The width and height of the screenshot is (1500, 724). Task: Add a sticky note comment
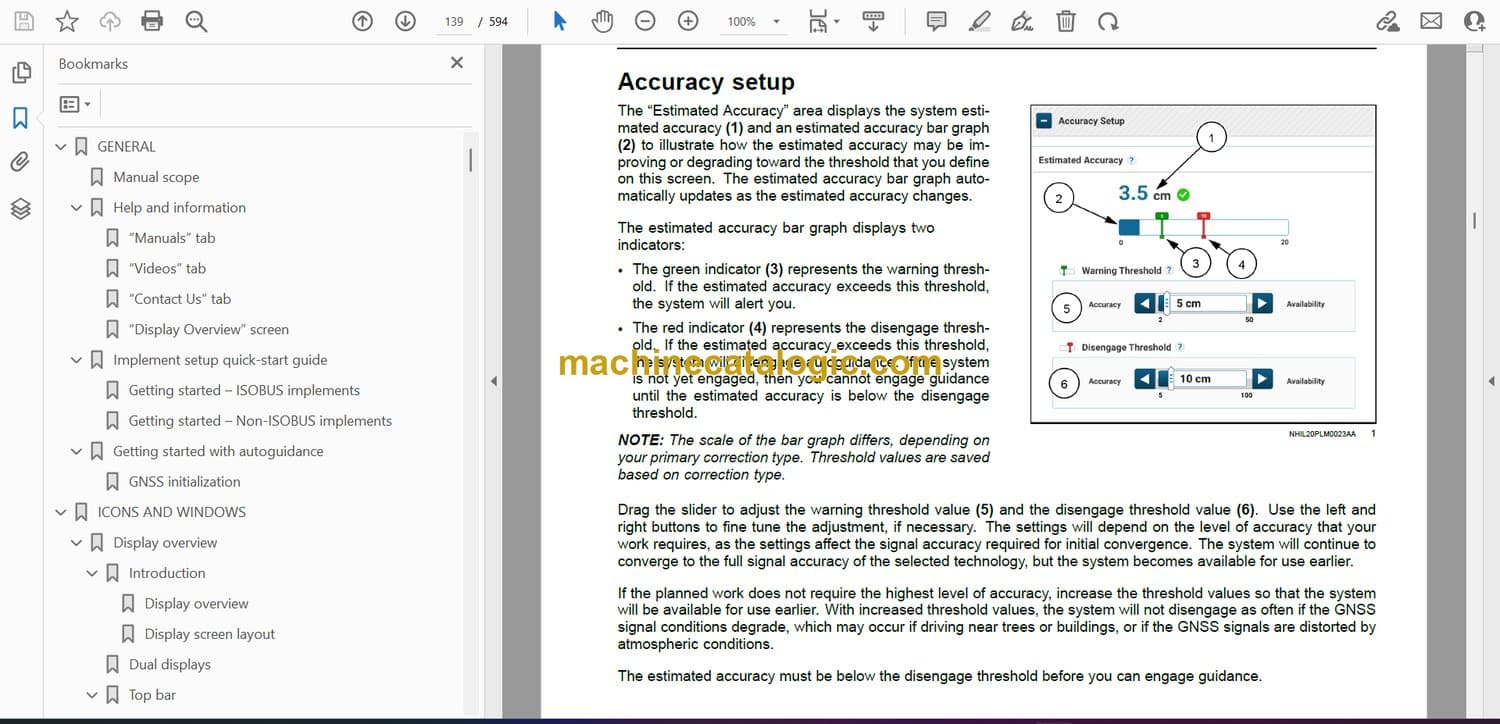936,21
